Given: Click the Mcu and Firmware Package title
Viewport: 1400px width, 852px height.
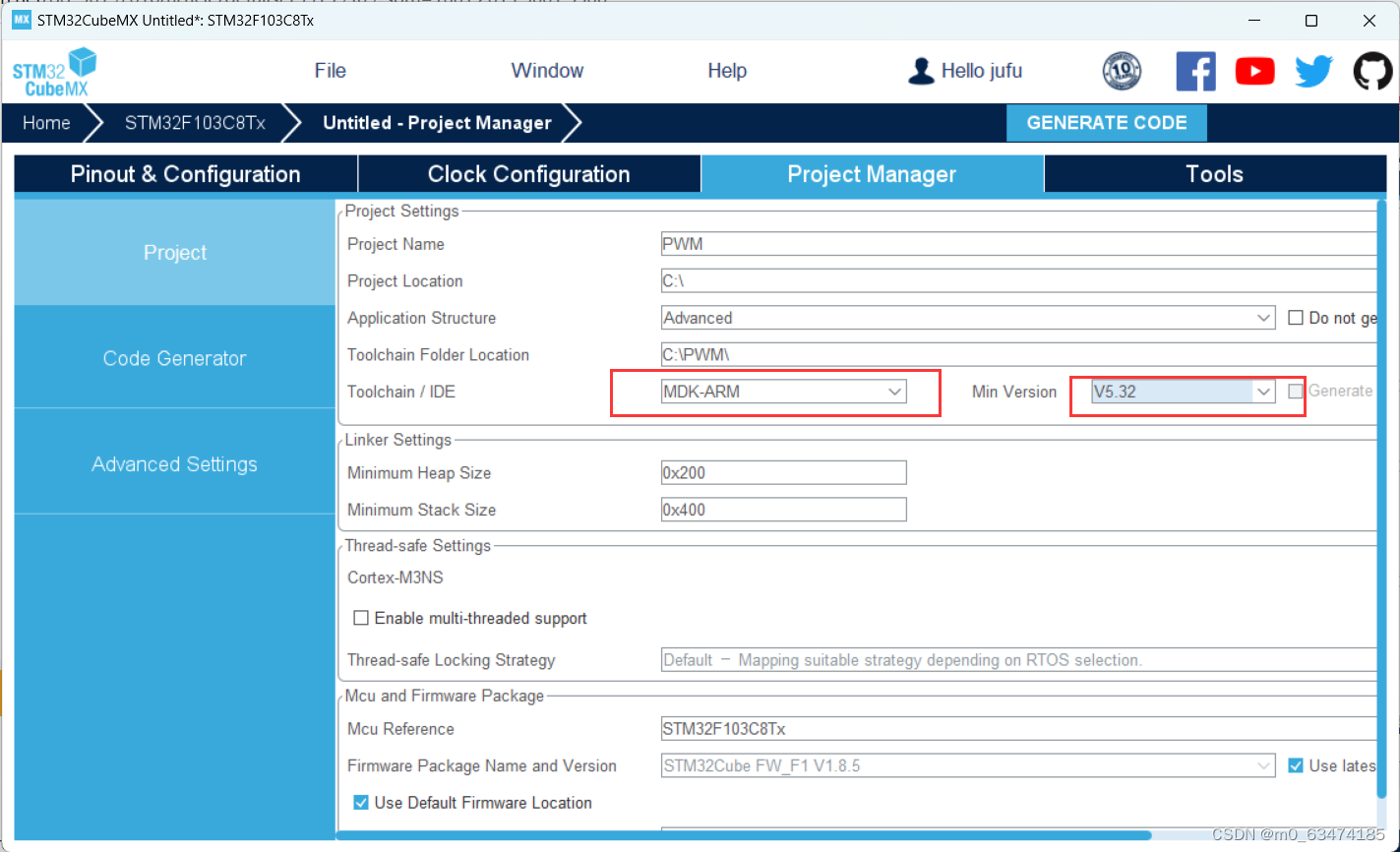Looking at the screenshot, I should point(445,696).
